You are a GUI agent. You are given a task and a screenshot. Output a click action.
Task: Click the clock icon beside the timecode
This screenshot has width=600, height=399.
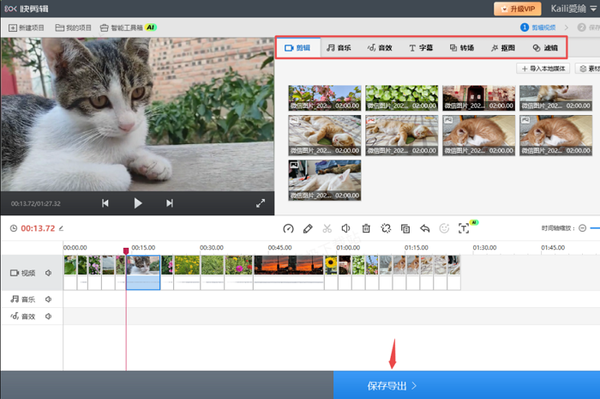pos(13,228)
